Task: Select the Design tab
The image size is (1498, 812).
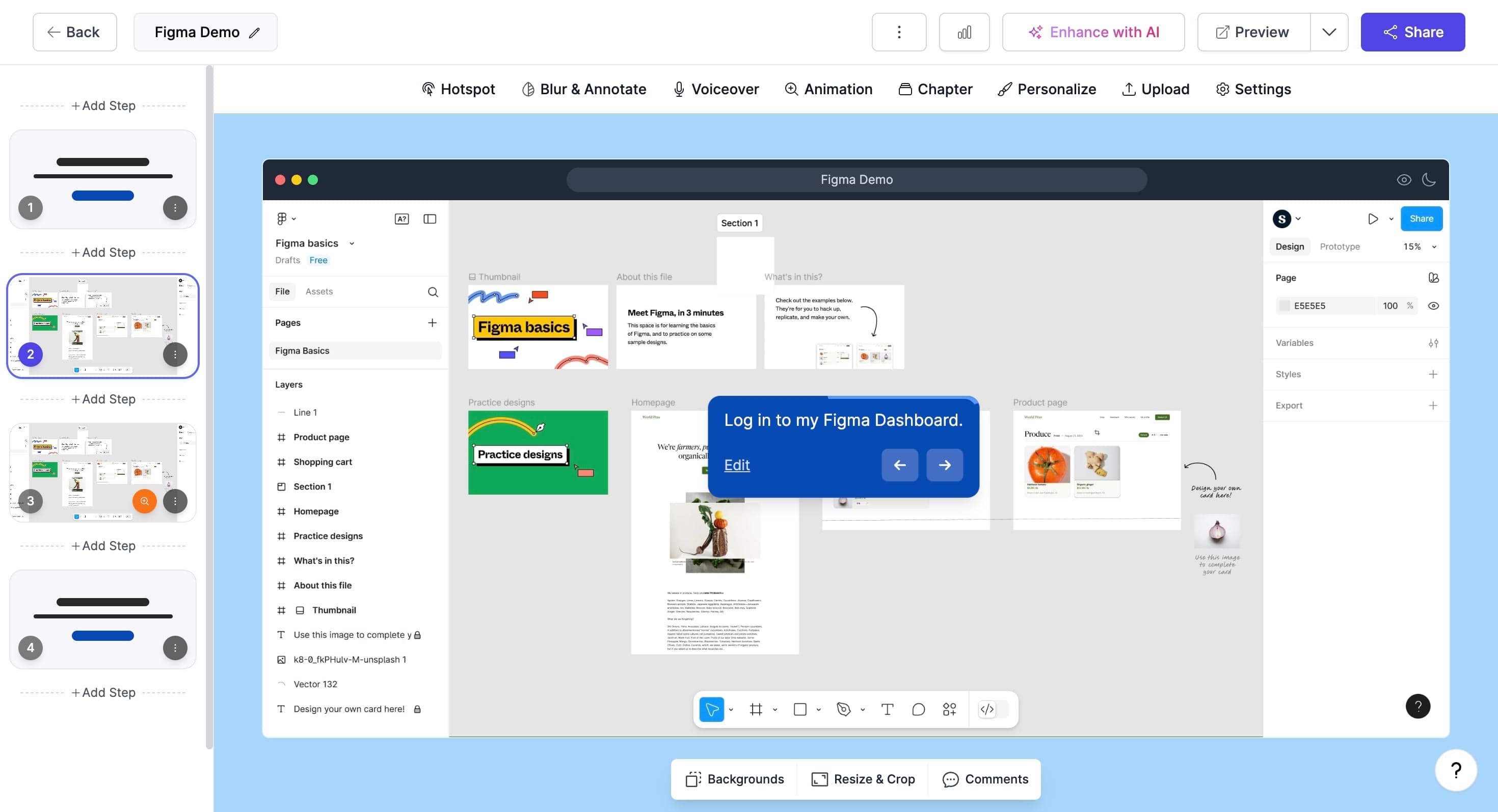Action: (x=1290, y=247)
